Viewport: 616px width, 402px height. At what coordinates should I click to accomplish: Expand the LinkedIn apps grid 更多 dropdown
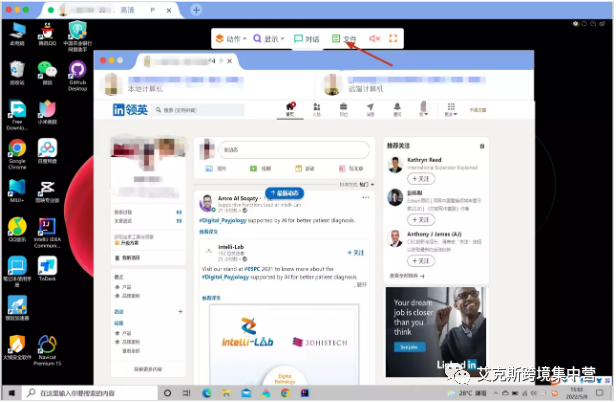451,110
